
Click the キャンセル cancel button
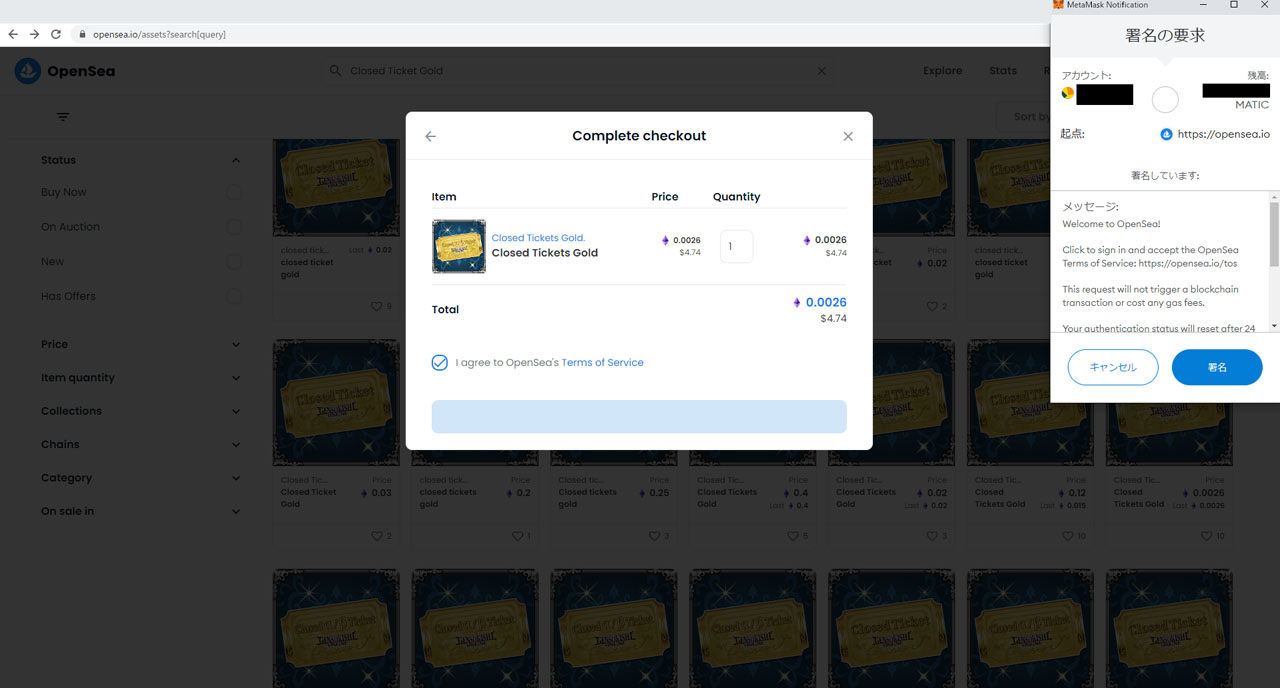click(x=1112, y=367)
